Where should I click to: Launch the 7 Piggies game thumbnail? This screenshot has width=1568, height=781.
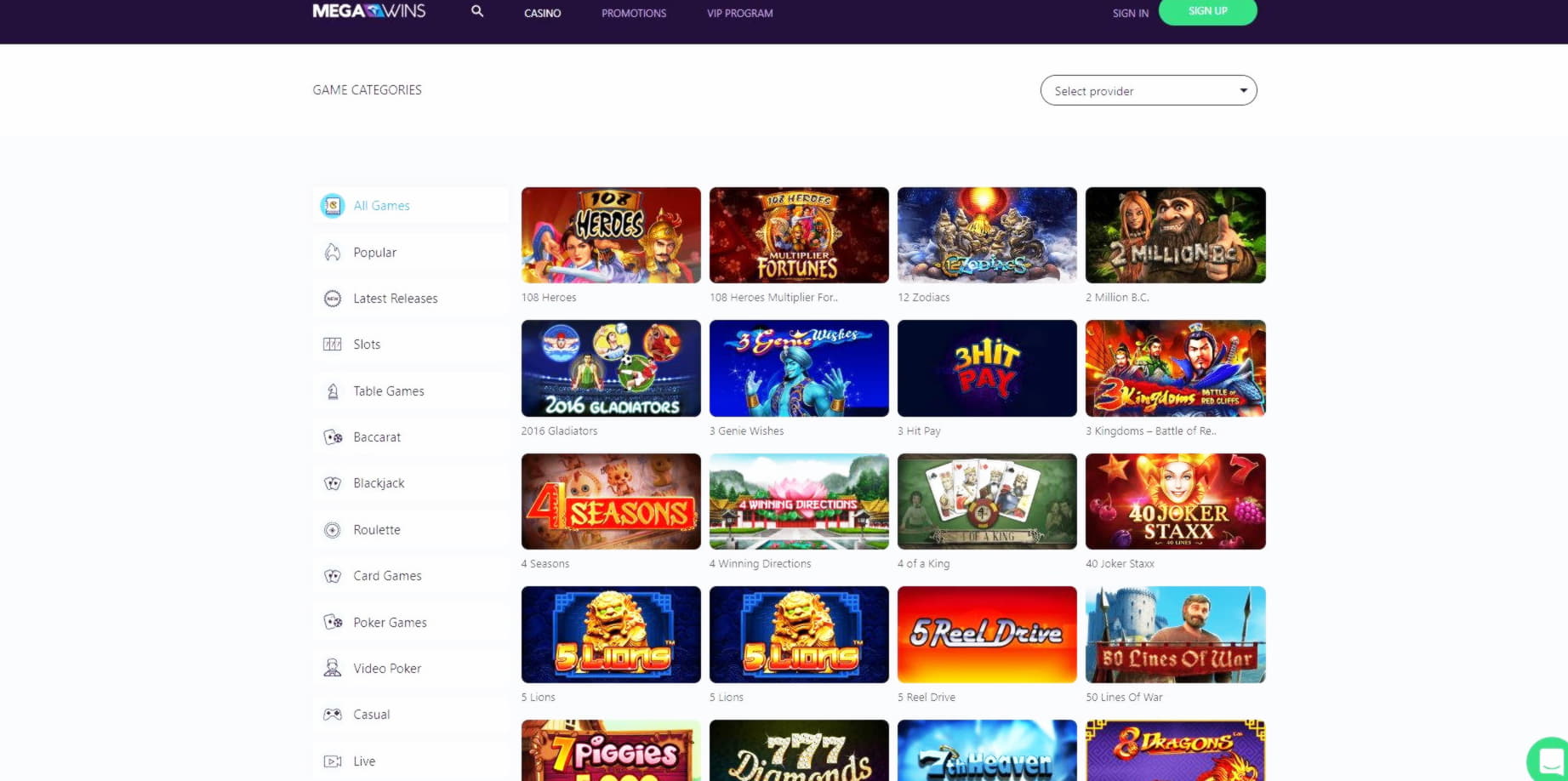(x=611, y=750)
